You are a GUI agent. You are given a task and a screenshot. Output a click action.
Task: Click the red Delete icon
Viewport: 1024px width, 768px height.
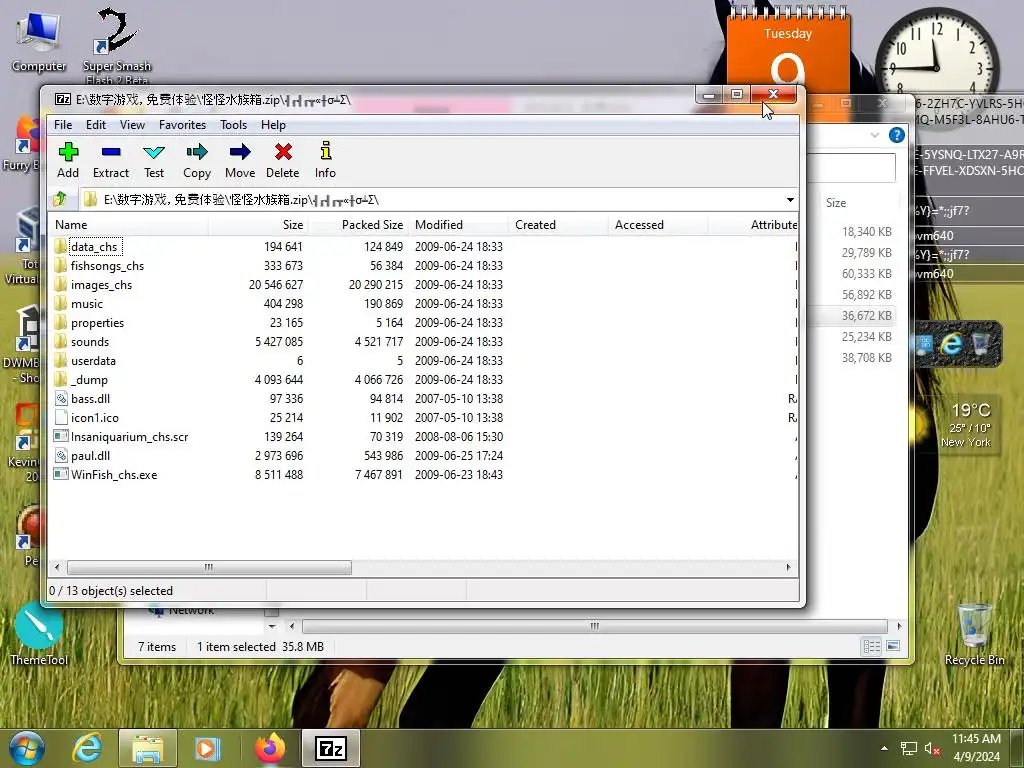pyautogui.click(x=283, y=152)
